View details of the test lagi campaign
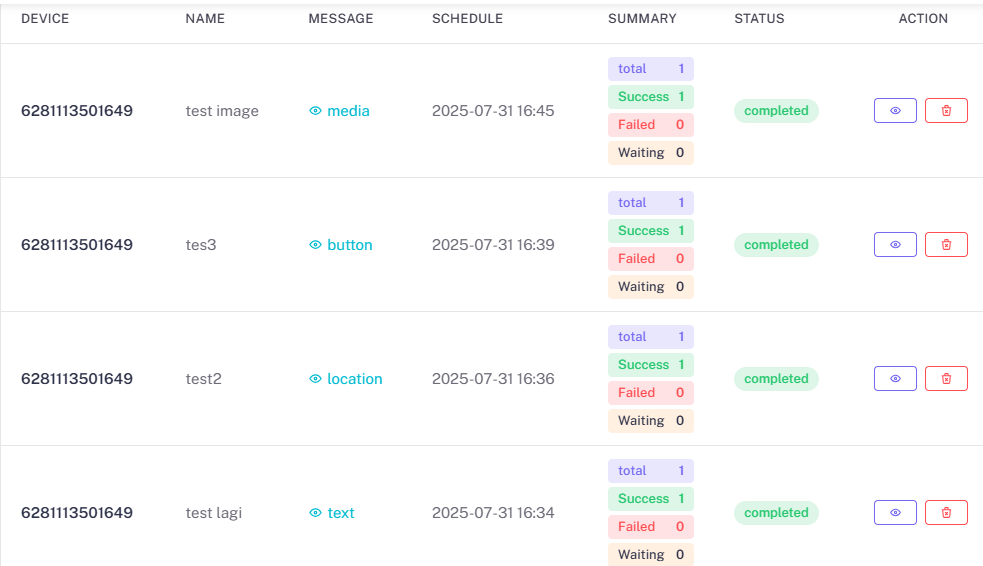Image resolution: width=983 pixels, height=566 pixels. pos(895,513)
